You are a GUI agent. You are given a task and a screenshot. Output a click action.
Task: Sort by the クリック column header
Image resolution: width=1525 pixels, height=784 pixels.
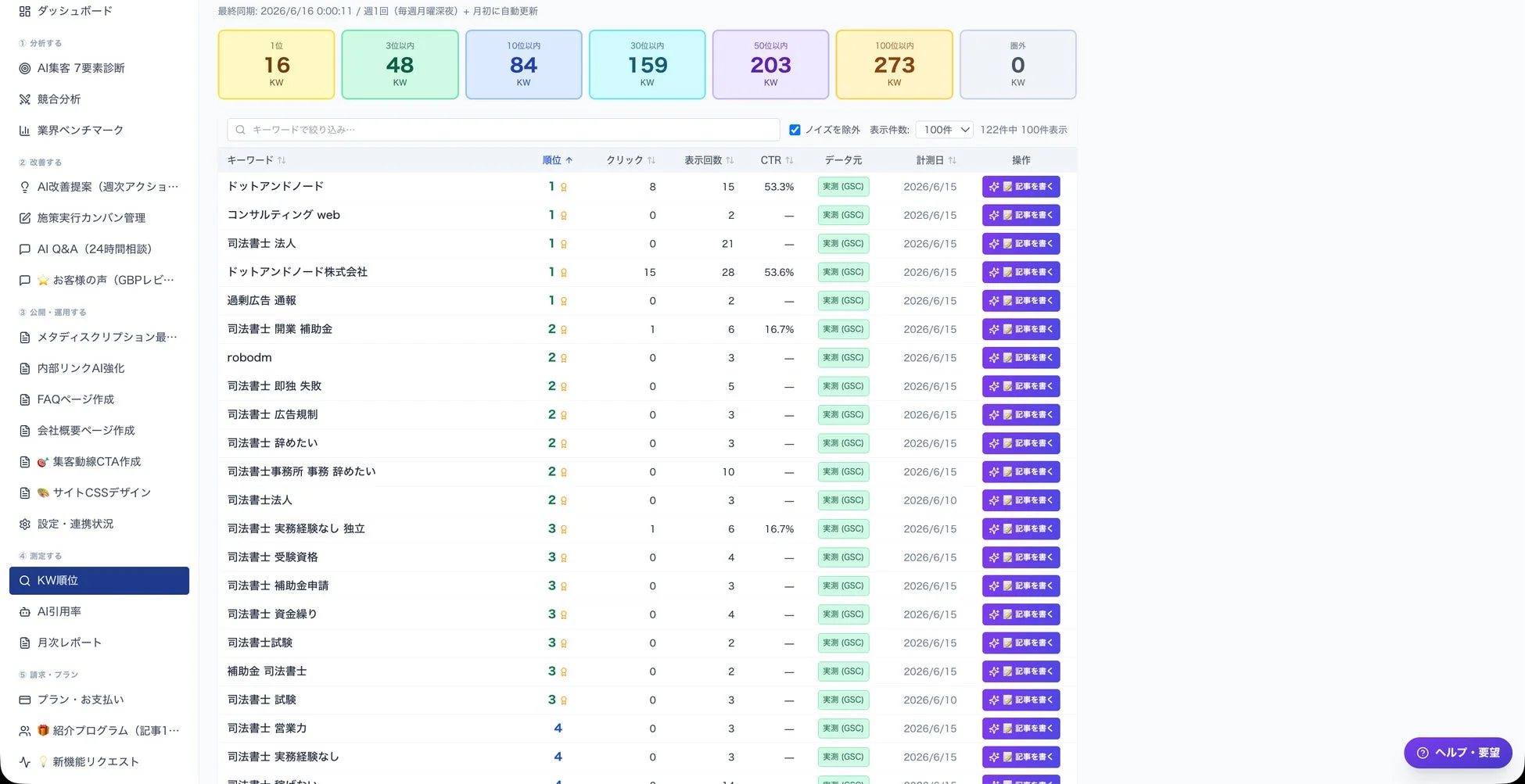coord(631,160)
